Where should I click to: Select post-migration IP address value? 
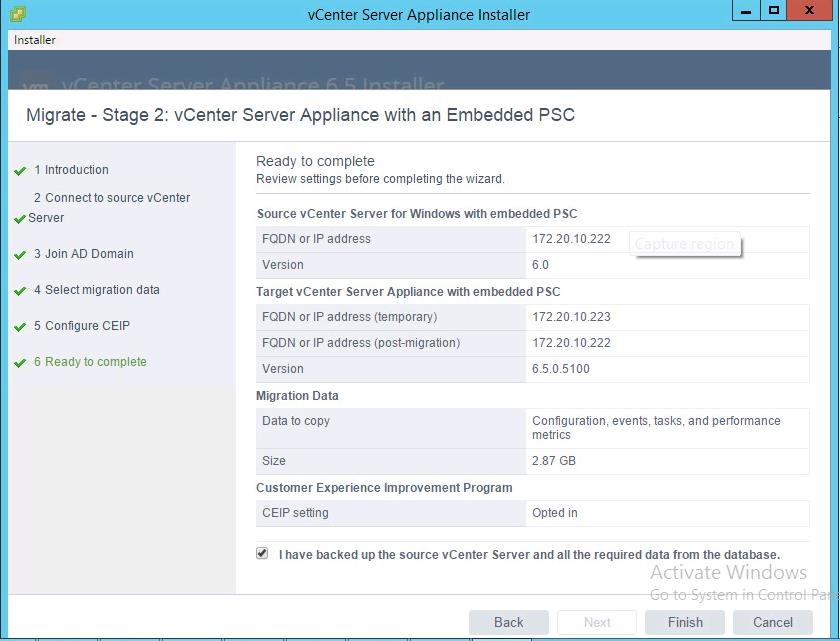click(x=571, y=343)
